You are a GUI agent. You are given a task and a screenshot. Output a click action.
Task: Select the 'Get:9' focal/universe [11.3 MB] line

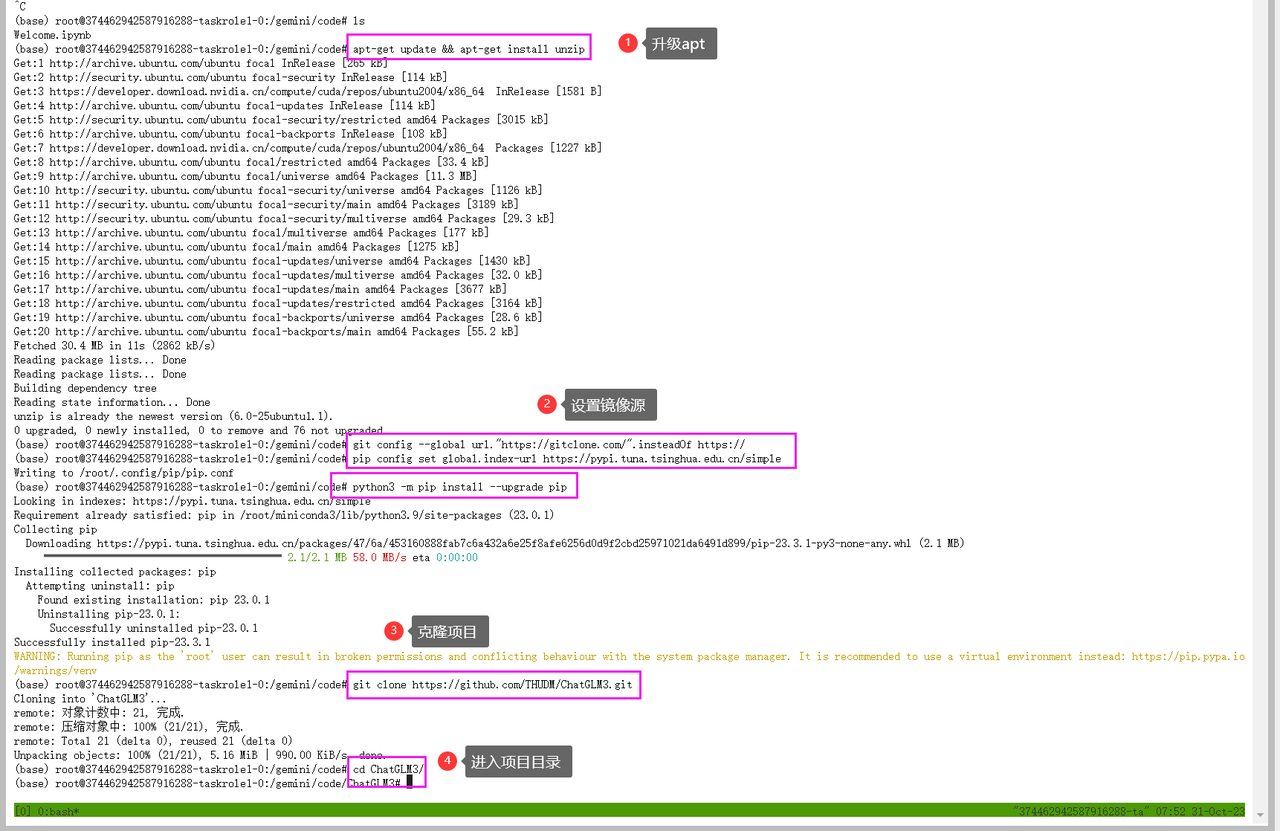click(x=245, y=176)
